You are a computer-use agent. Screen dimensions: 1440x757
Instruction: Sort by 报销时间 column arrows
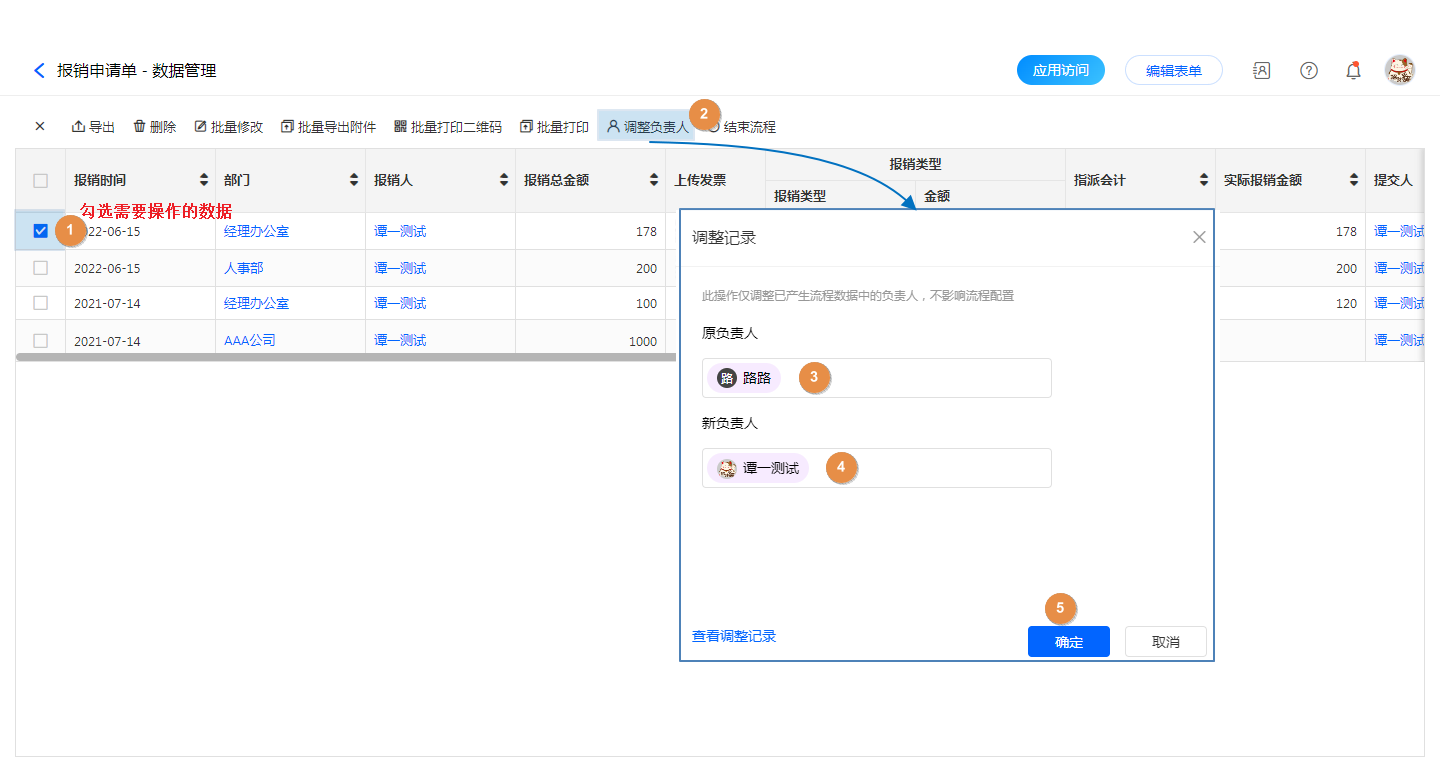[x=204, y=181]
